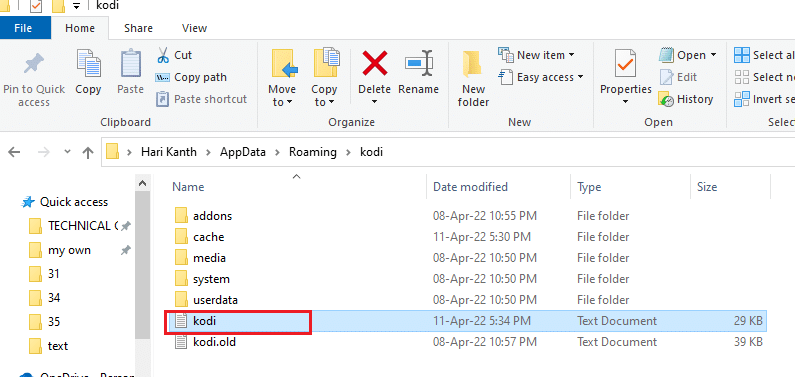The width and height of the screenshot is (795, 377).
Task: Switch to the Home tab
Action: tap(80, 28)
